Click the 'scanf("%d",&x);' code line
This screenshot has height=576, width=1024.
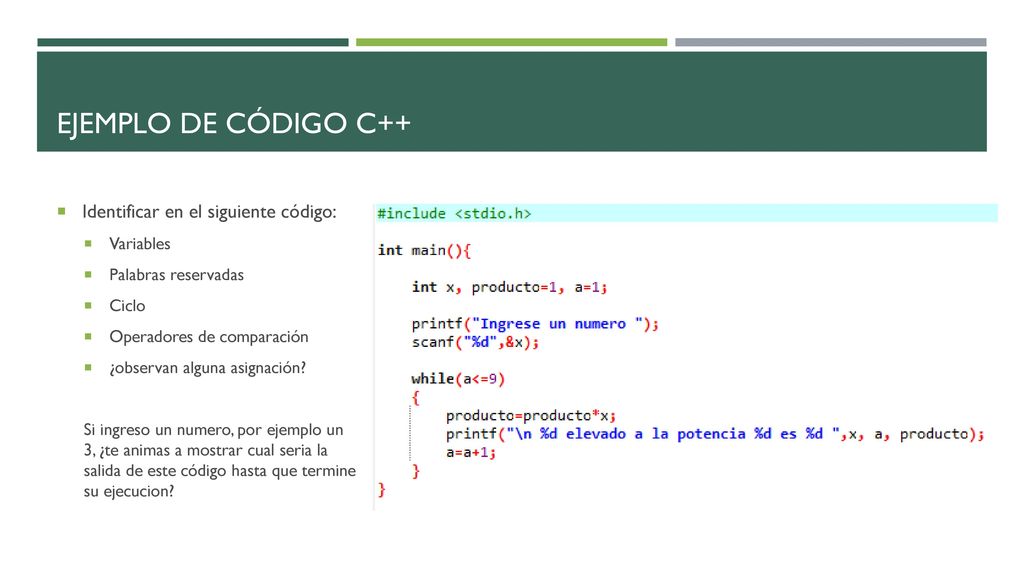[x=475, y=342]
